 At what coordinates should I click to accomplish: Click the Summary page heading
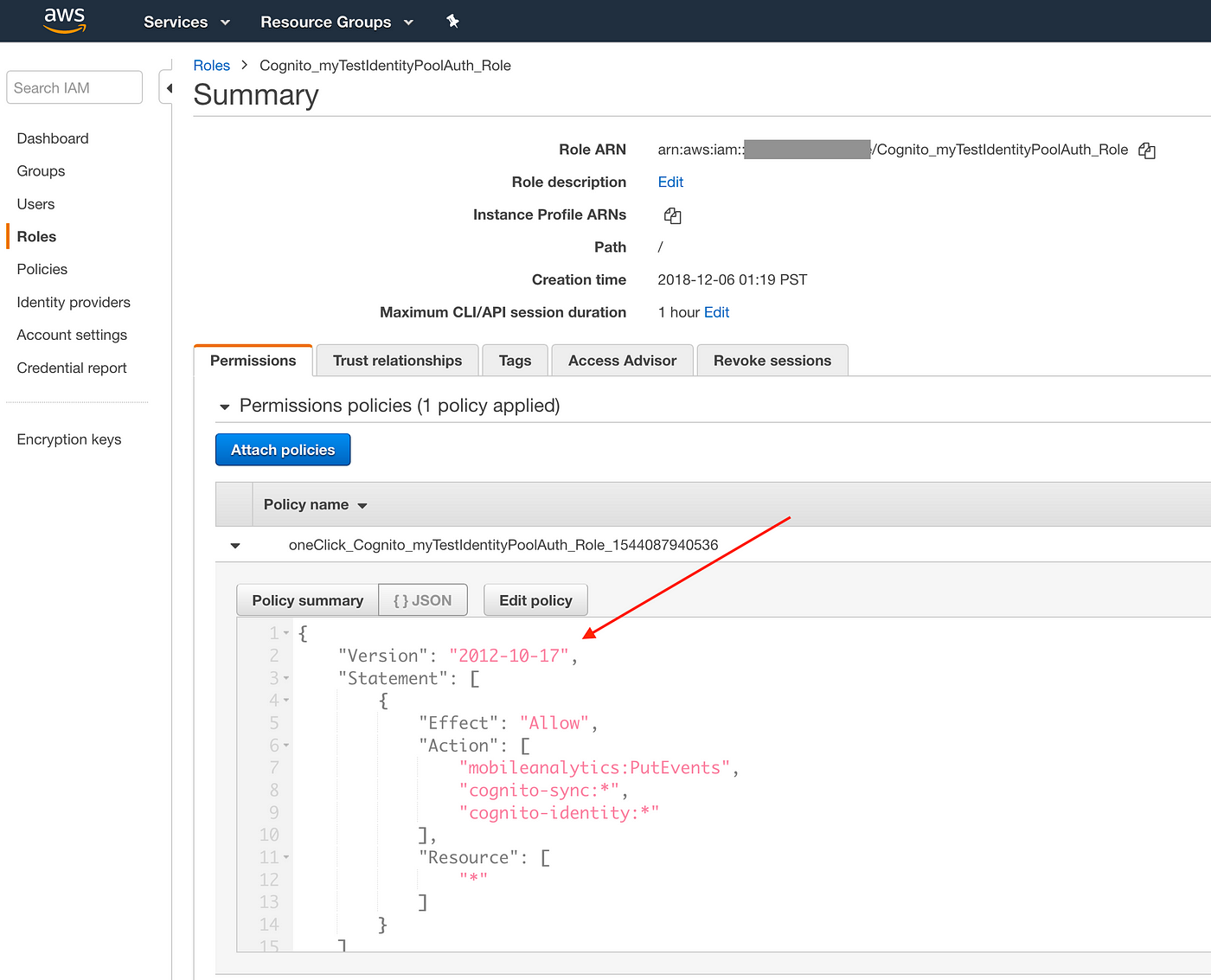click(x=256, y=95)
